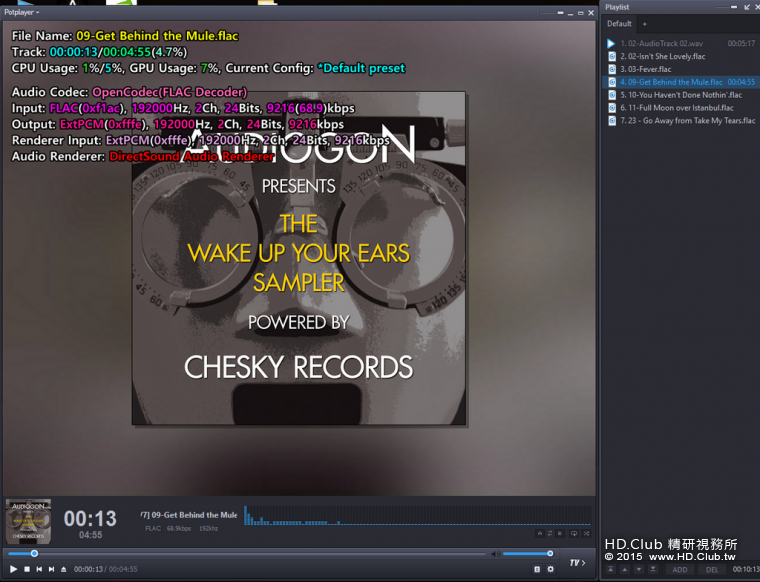Open the settings gear in control bar
The width and height of the screenshot is (760, 582).
pos(551,569)
